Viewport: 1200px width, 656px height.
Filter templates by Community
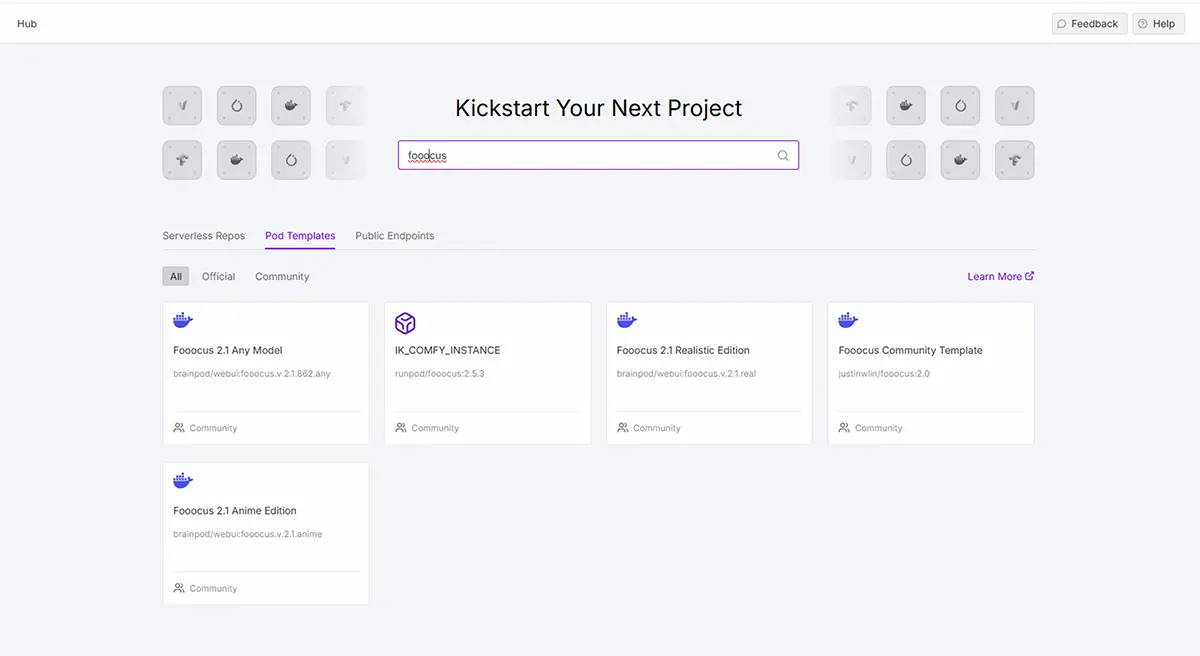click(x=282, y=276)
